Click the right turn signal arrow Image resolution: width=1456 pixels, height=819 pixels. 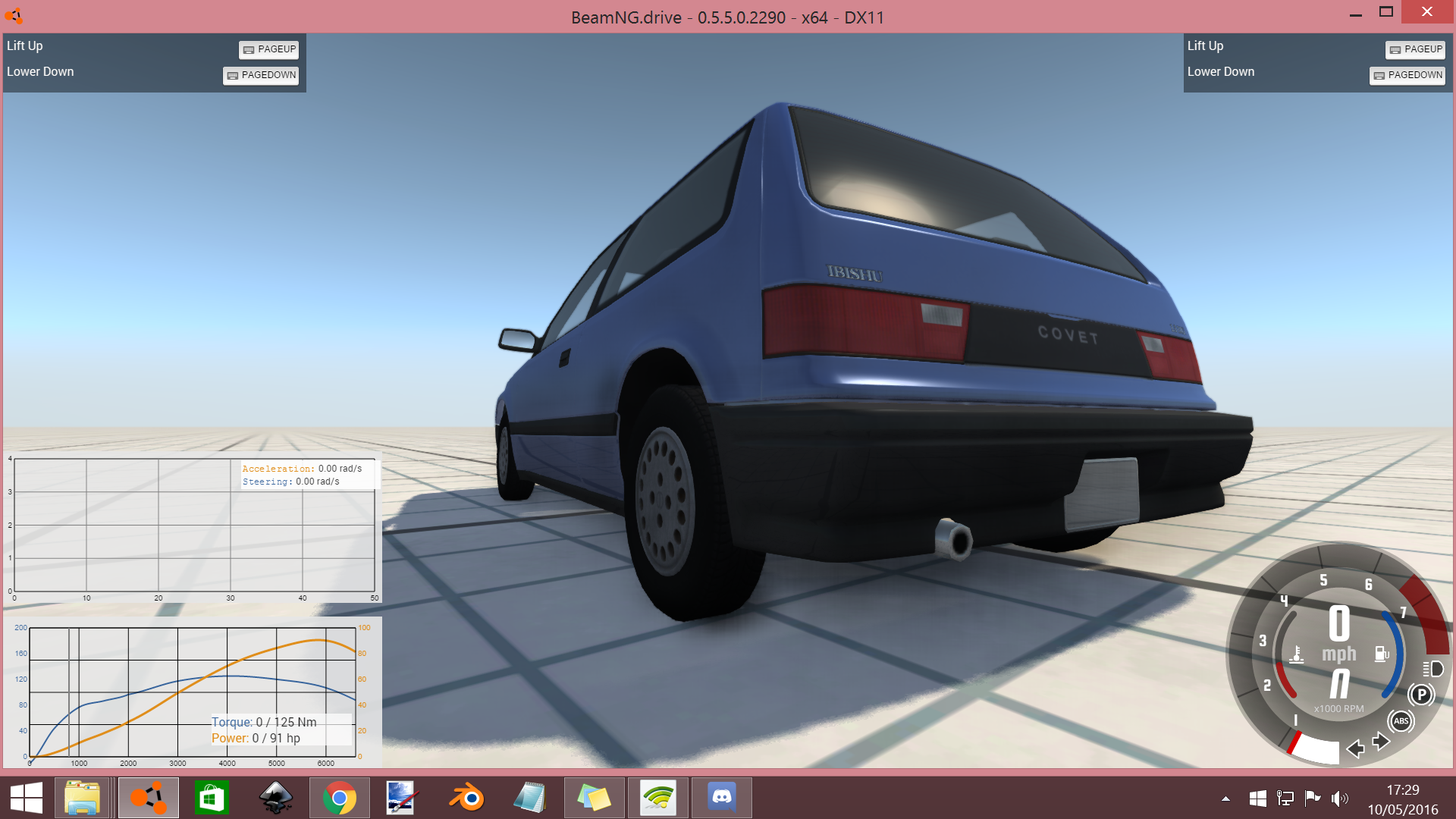click(x=1381, y=741)
